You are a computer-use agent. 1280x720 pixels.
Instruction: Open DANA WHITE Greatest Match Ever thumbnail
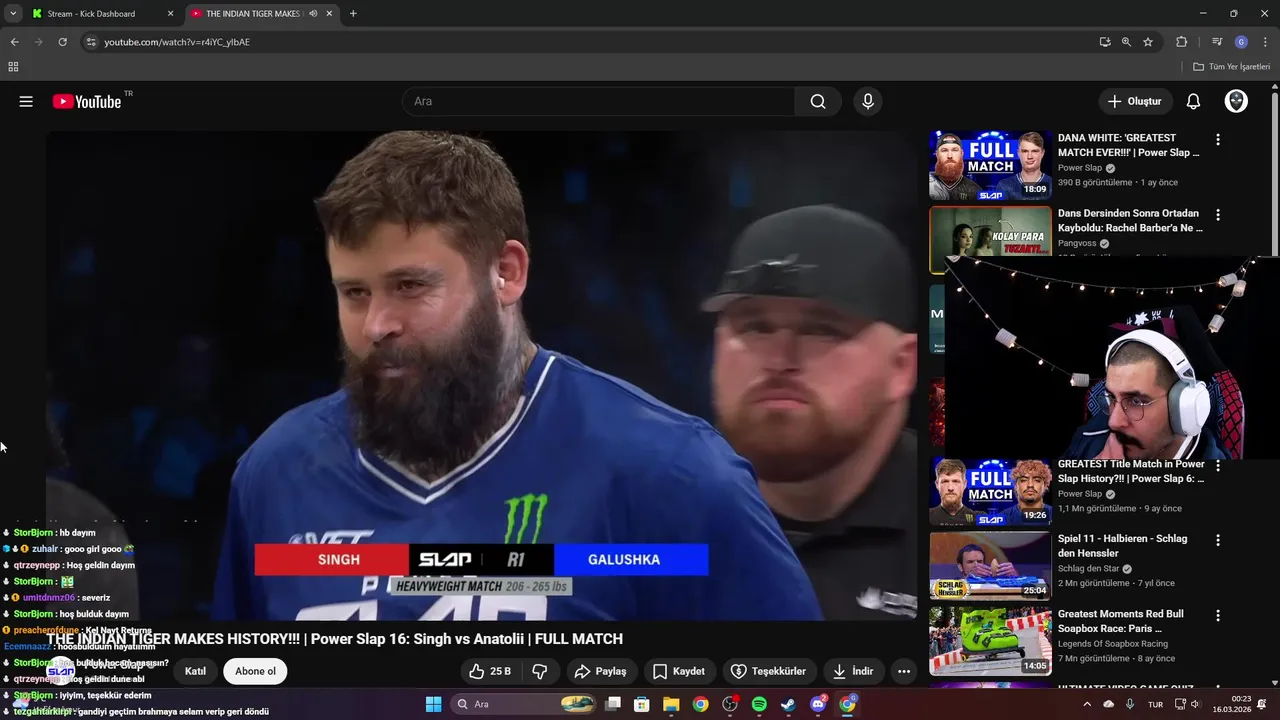(990, 165)
